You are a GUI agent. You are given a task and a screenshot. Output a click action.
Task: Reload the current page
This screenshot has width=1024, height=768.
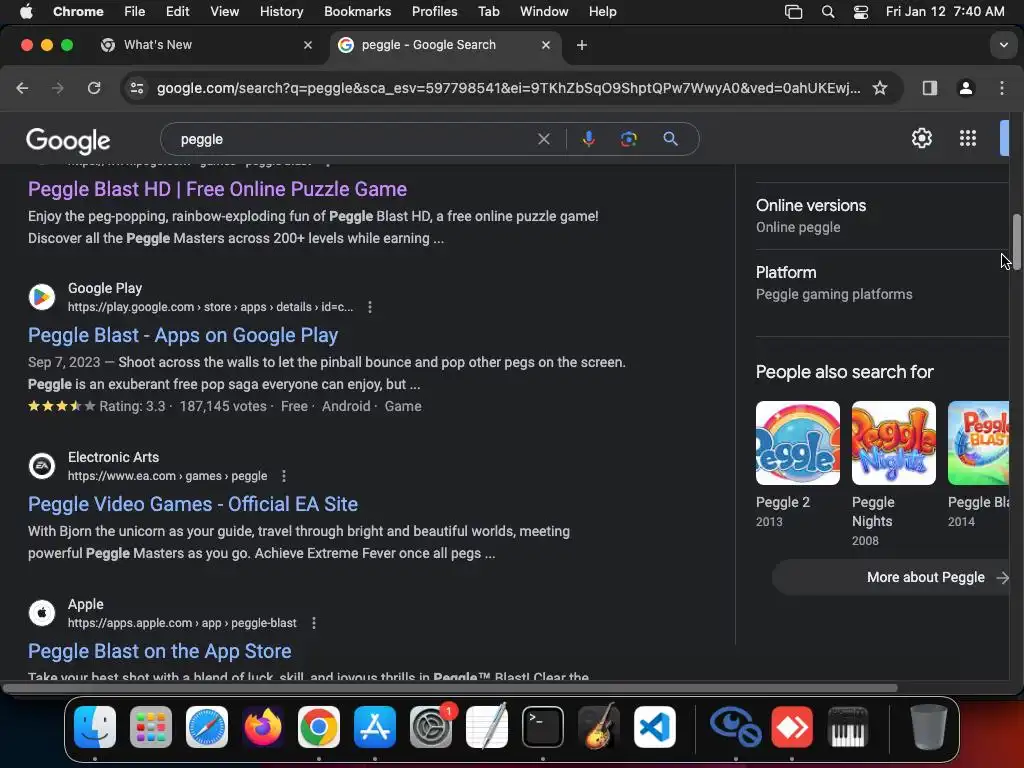[x=94, y=88]
